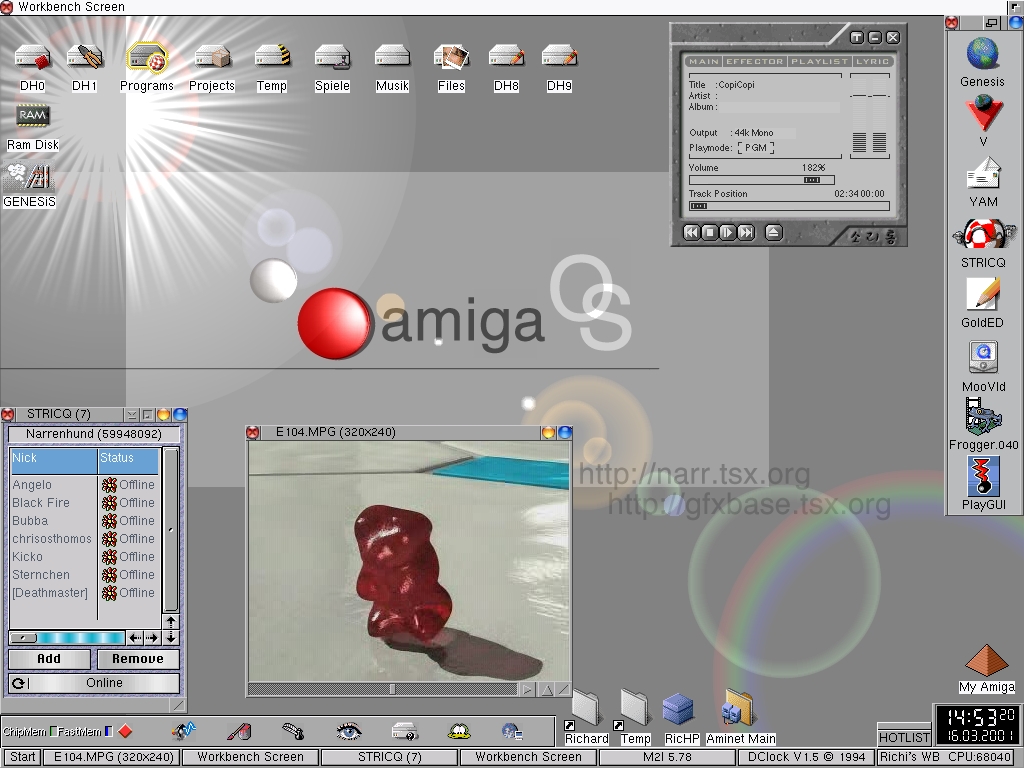Image resolution: width=1024 pixels, height=768 pixels.
Task: Click the Add button in STRICQ
Action: pos(49,659)
